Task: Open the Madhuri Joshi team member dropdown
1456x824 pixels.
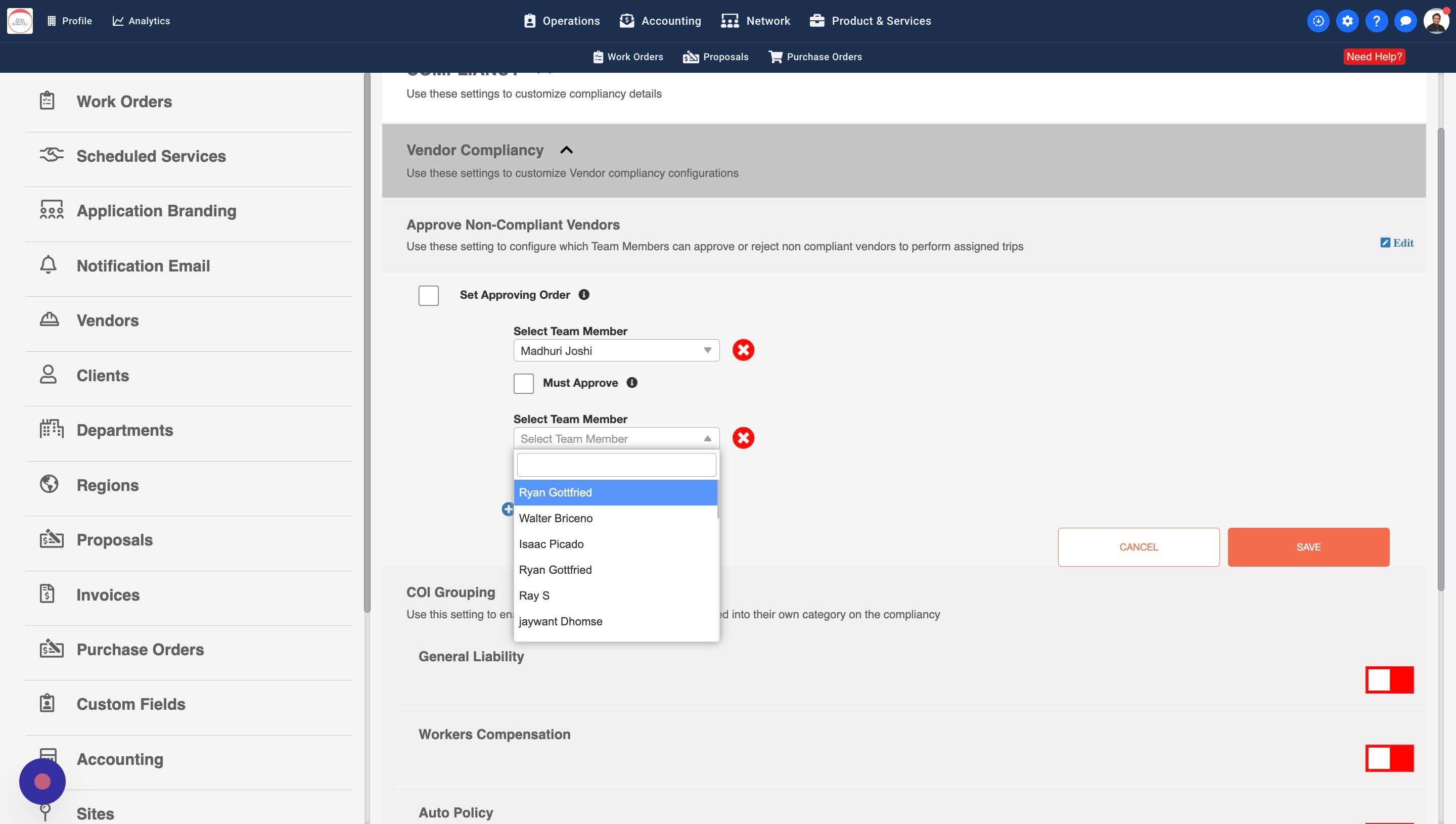Action: pos(616,350)
